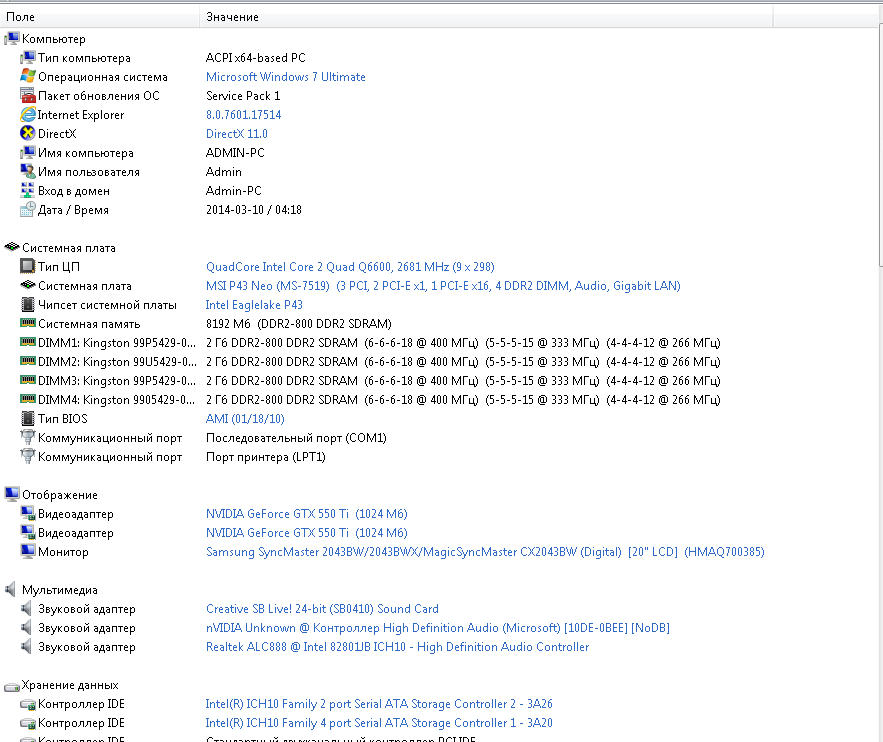Select the Чипсет системной платы chip icon

(x=28, y=305)
